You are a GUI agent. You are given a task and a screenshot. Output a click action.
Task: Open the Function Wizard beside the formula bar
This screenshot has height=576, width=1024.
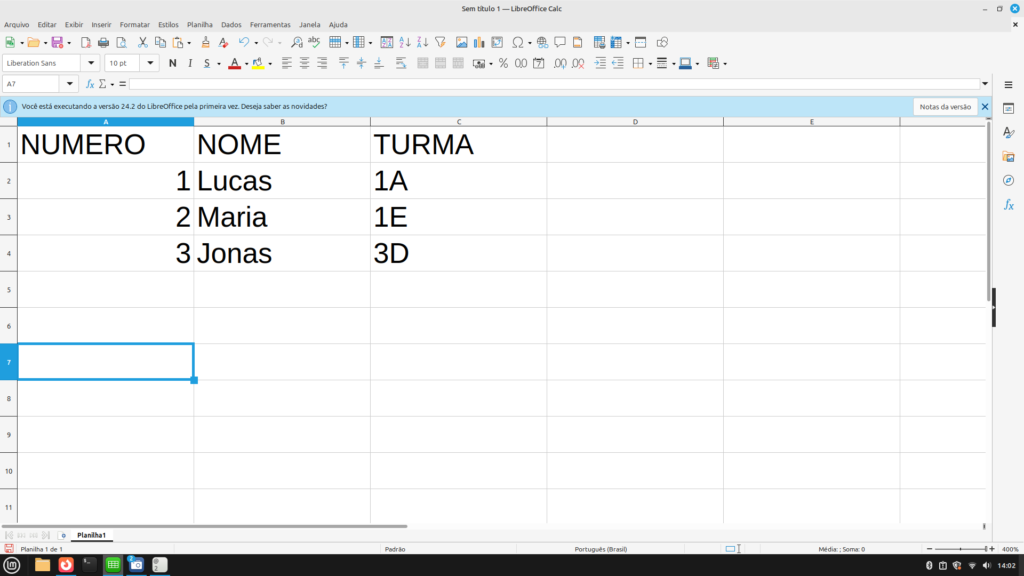(90, 84)
